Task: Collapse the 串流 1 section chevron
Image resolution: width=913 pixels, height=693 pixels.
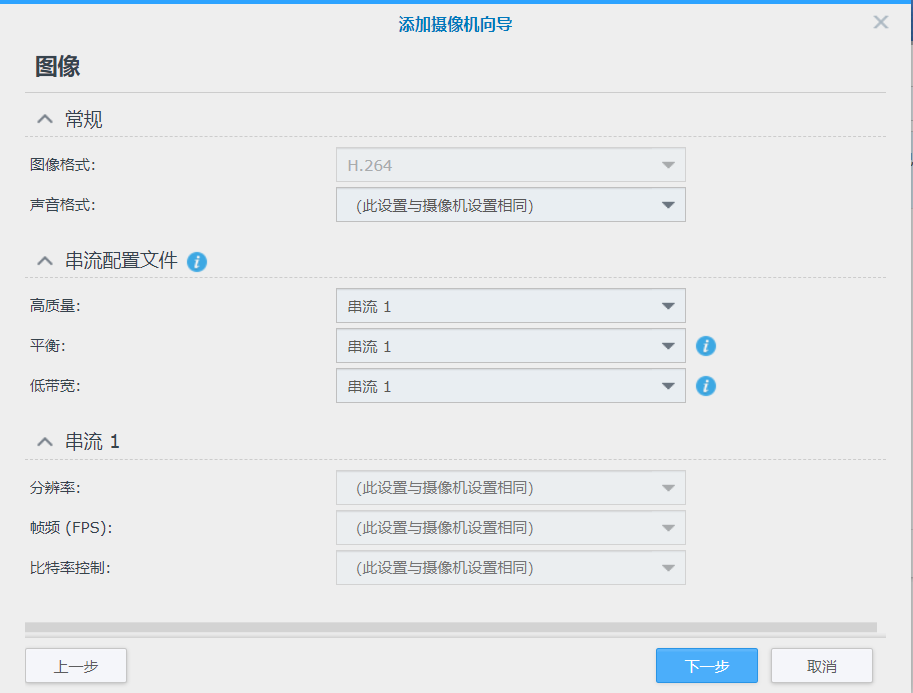Action: pos(45,442)
